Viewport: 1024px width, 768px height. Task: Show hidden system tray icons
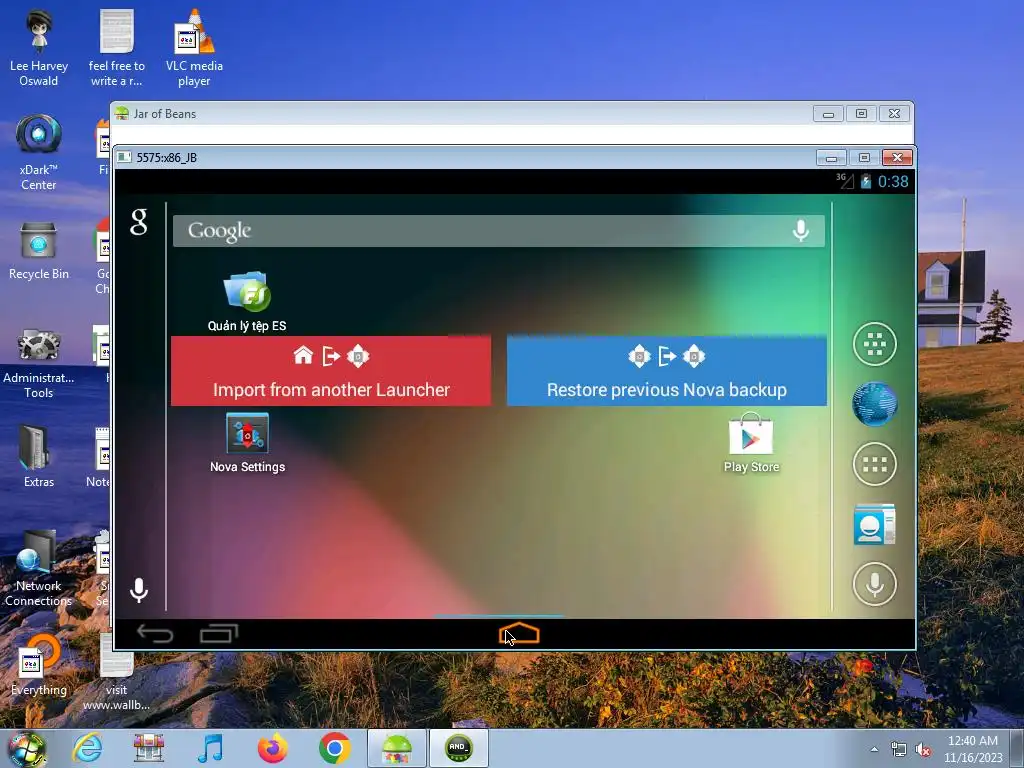(x=874, y=749)
